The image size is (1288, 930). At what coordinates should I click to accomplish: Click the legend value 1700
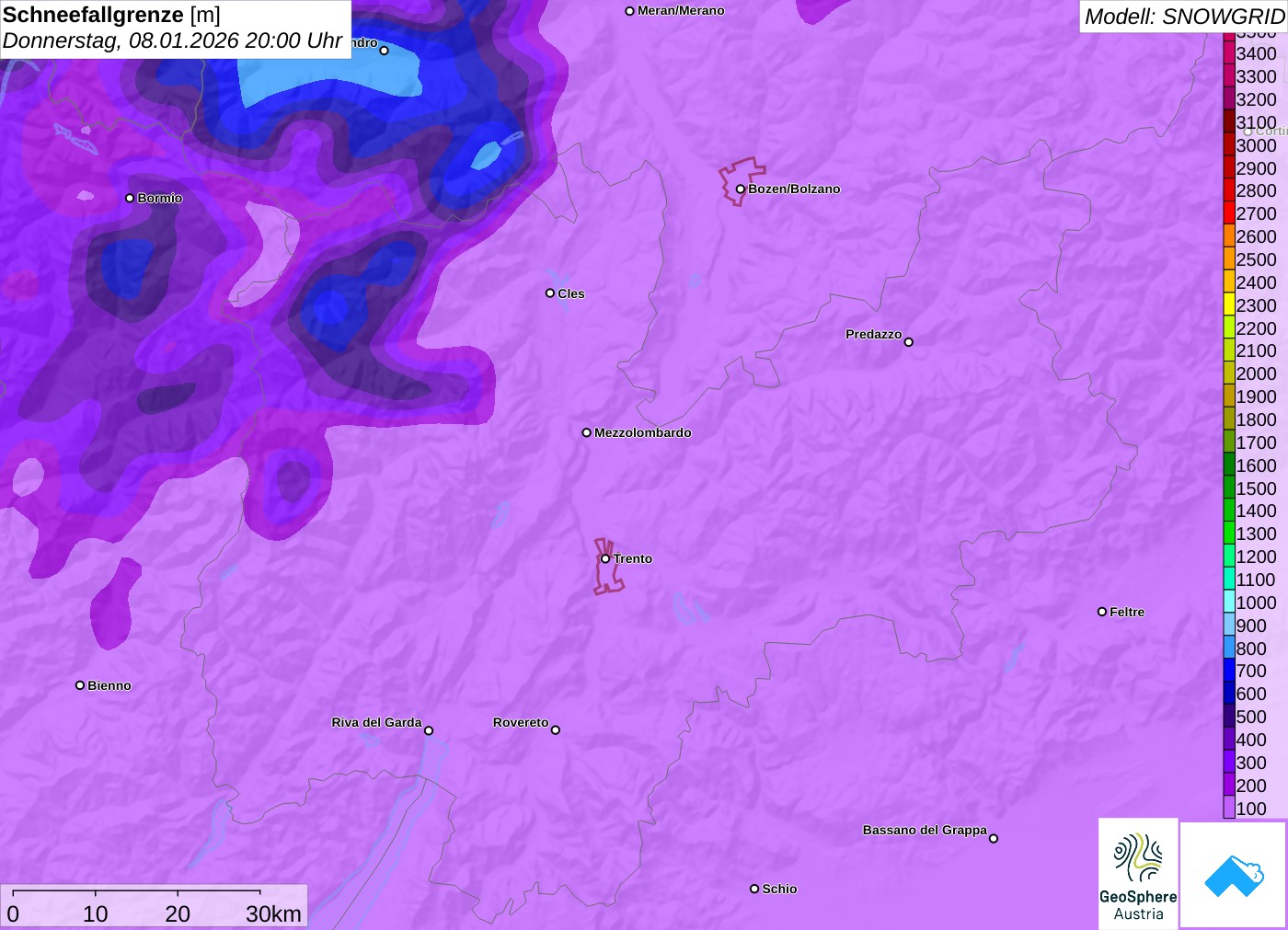tap(1257, 442)
